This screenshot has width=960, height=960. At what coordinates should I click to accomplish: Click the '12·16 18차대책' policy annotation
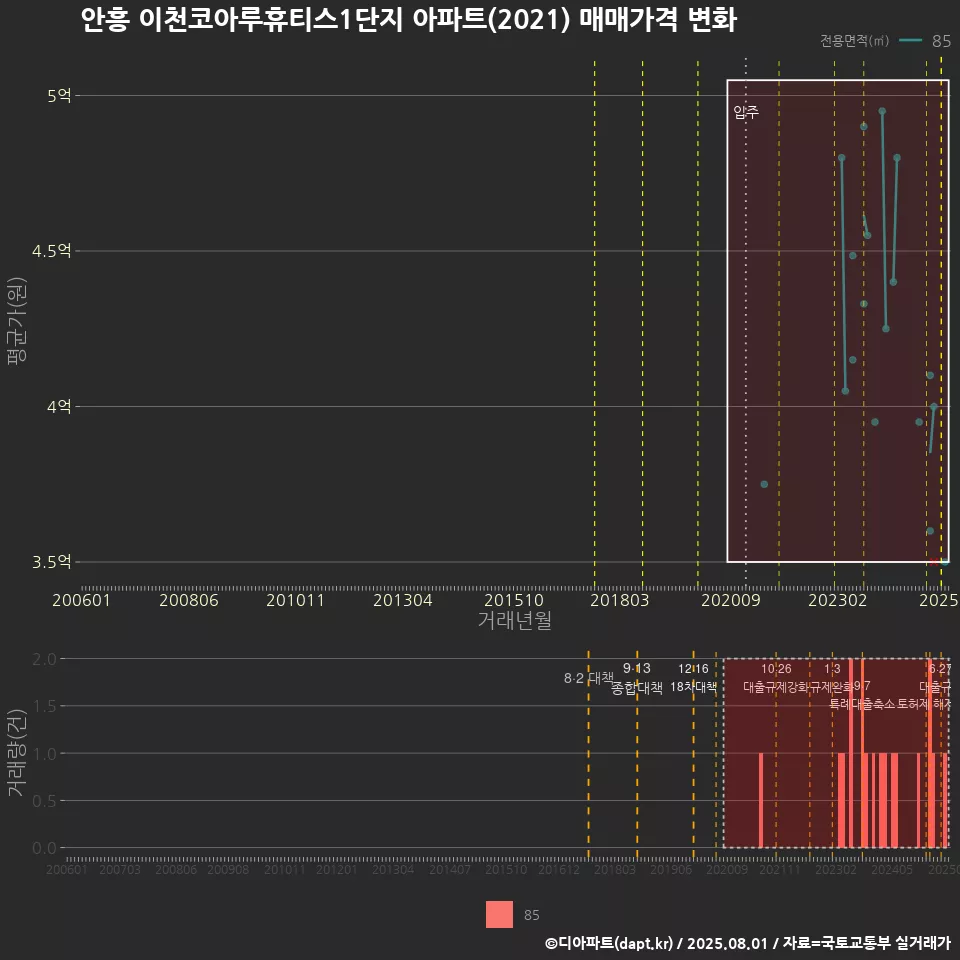click(693, 678)
